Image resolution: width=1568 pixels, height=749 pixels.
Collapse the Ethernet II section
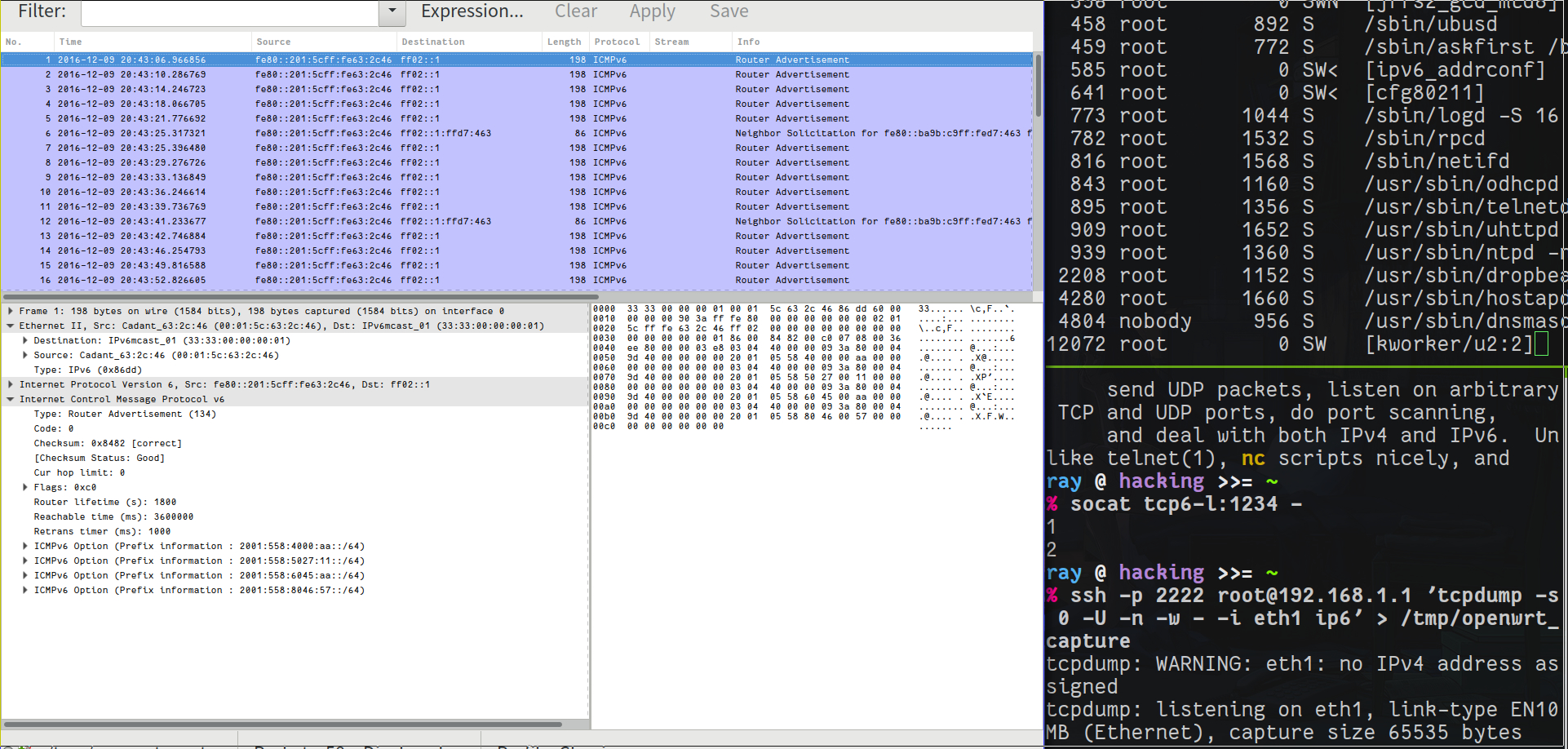tap(10, 326)
